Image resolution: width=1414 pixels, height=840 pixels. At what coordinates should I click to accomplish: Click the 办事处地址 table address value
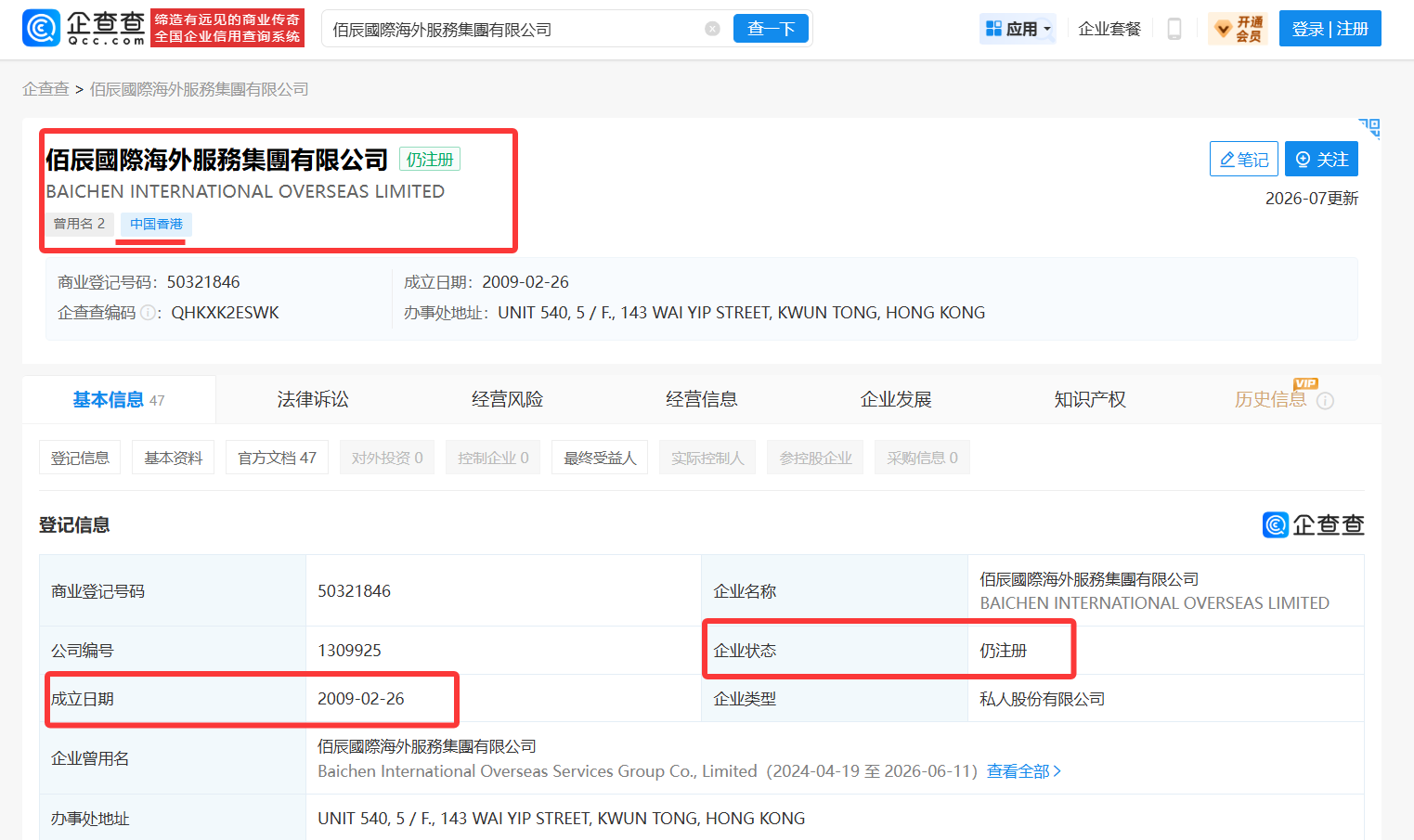(561, 819)
